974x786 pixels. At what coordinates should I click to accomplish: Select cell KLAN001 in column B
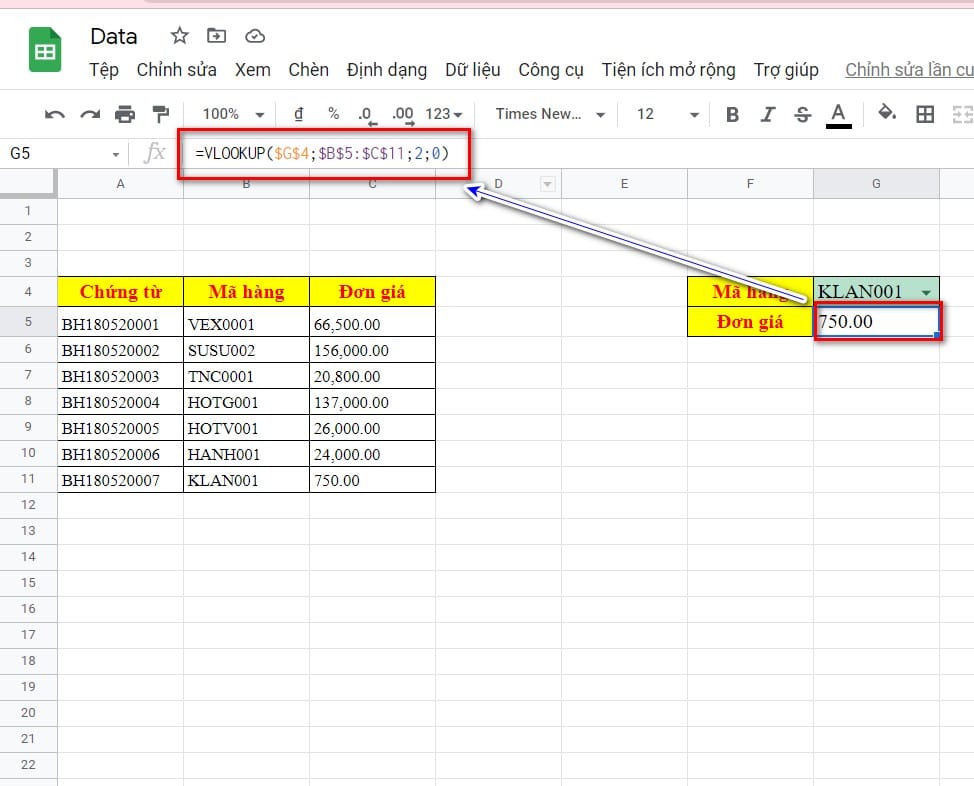click(x=246, y=480)
